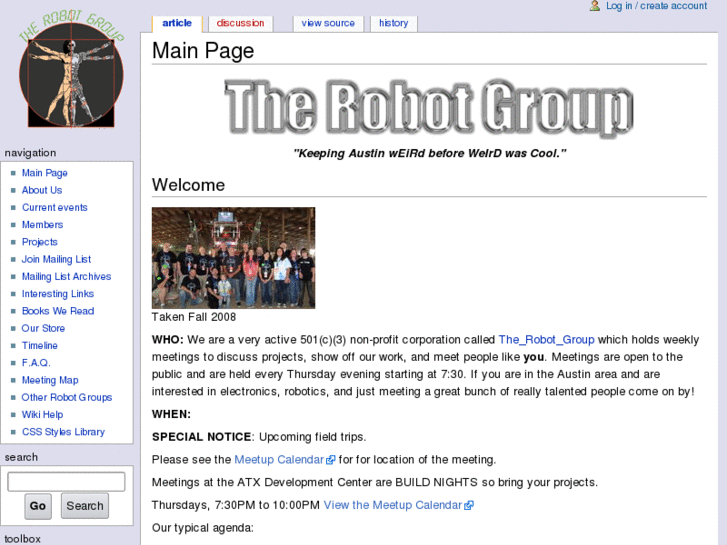
Task: Open the F.A.Q. link
Action: 36,363
